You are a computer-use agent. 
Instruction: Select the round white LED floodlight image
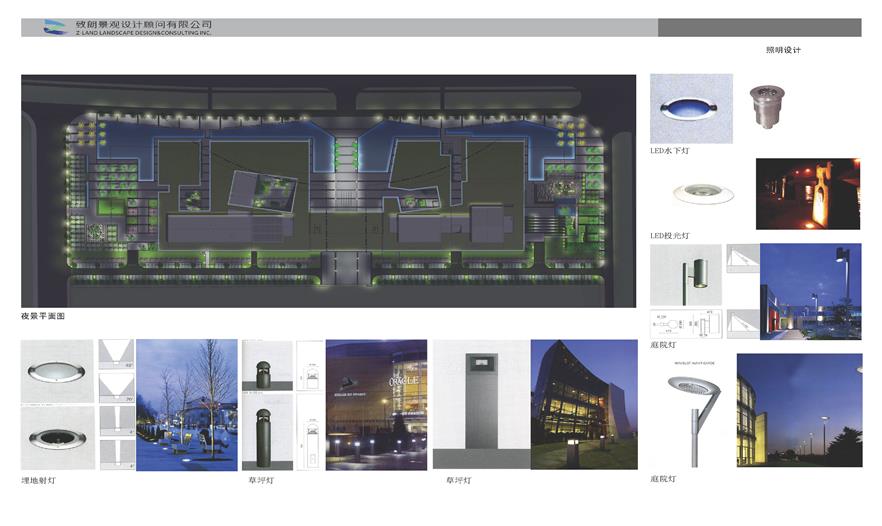click(691, 191)
